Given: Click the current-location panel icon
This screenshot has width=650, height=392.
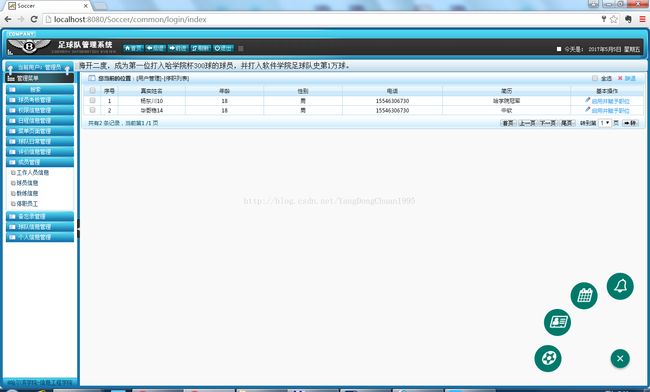Looking at the screenshot, I should click(x=92, y=78).
